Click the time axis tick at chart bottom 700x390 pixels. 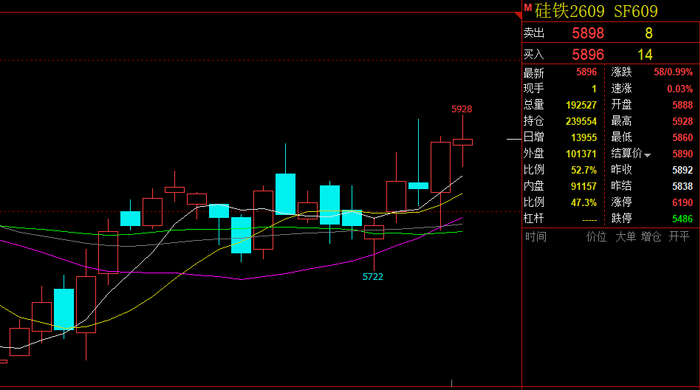pyautogui.click(x=451, y=383)
